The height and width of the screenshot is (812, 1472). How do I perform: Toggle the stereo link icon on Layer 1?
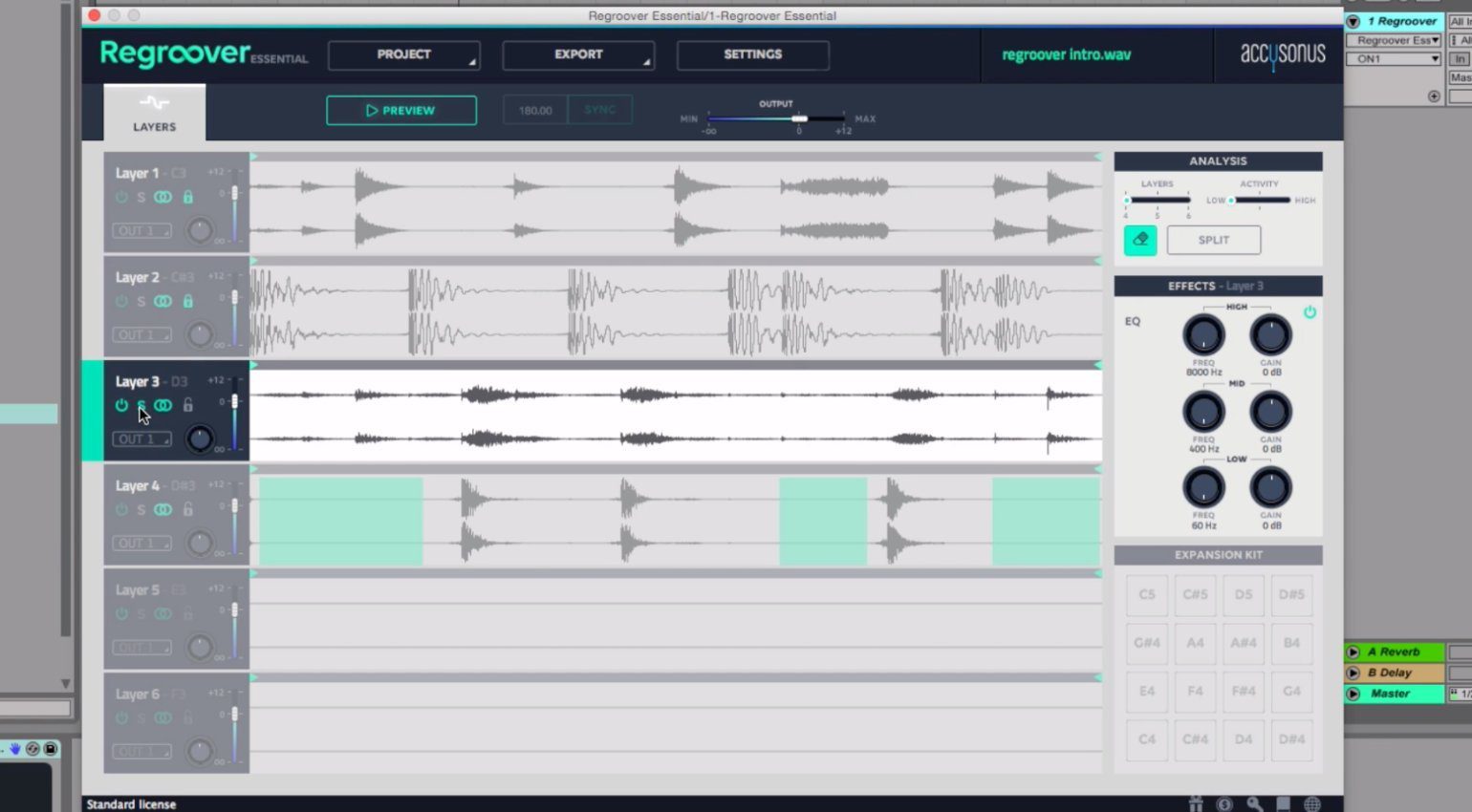coord(163,197)
